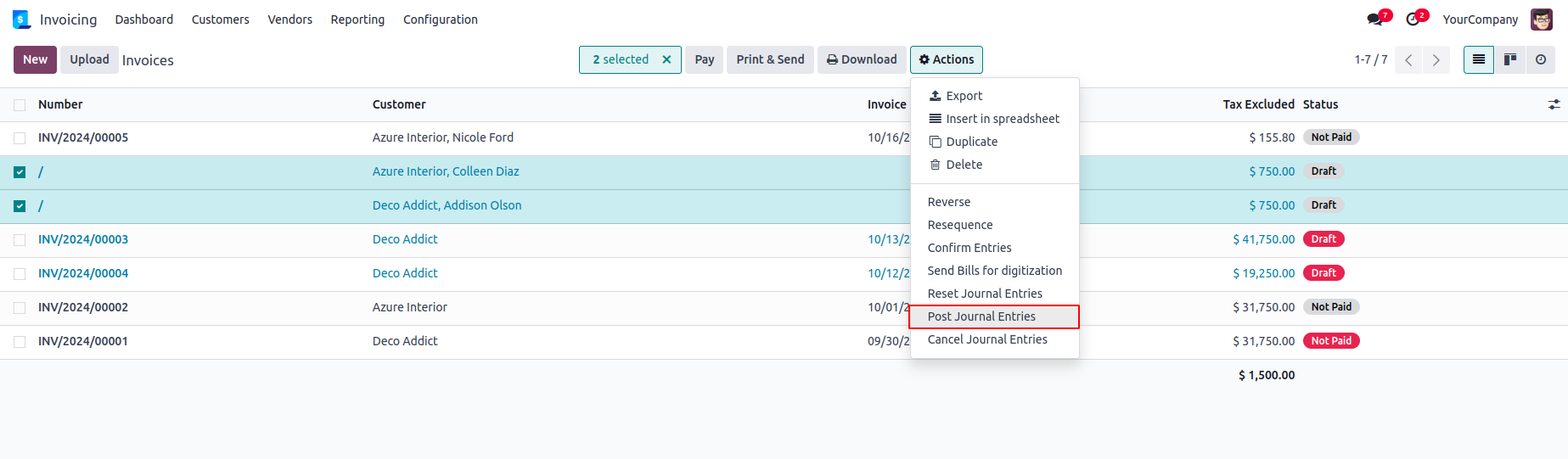1568x459 pixels.
Task: Click the user avatar picture
Action: coord(1542,20)
